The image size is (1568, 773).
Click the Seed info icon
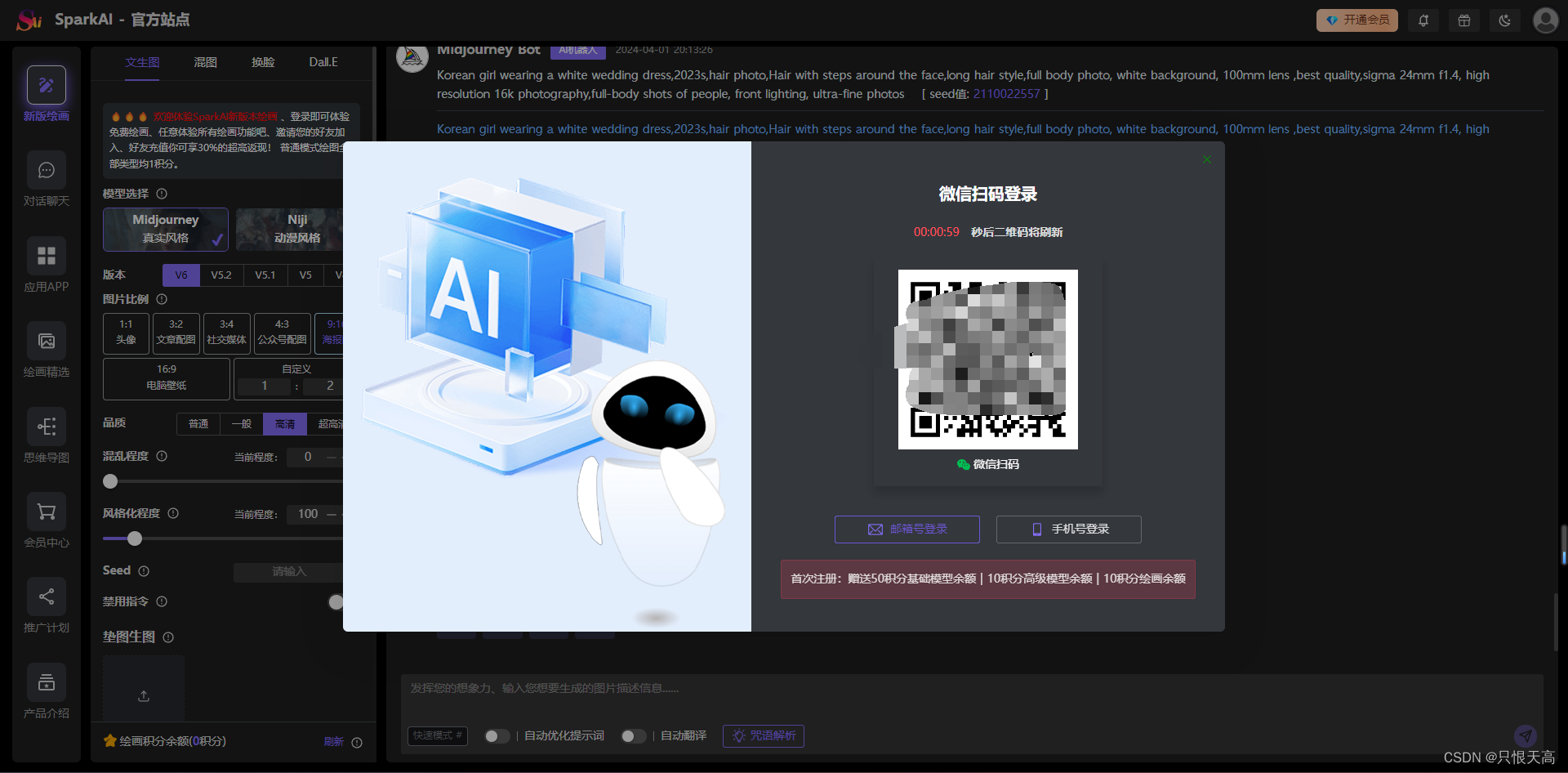tap(144, 571)
